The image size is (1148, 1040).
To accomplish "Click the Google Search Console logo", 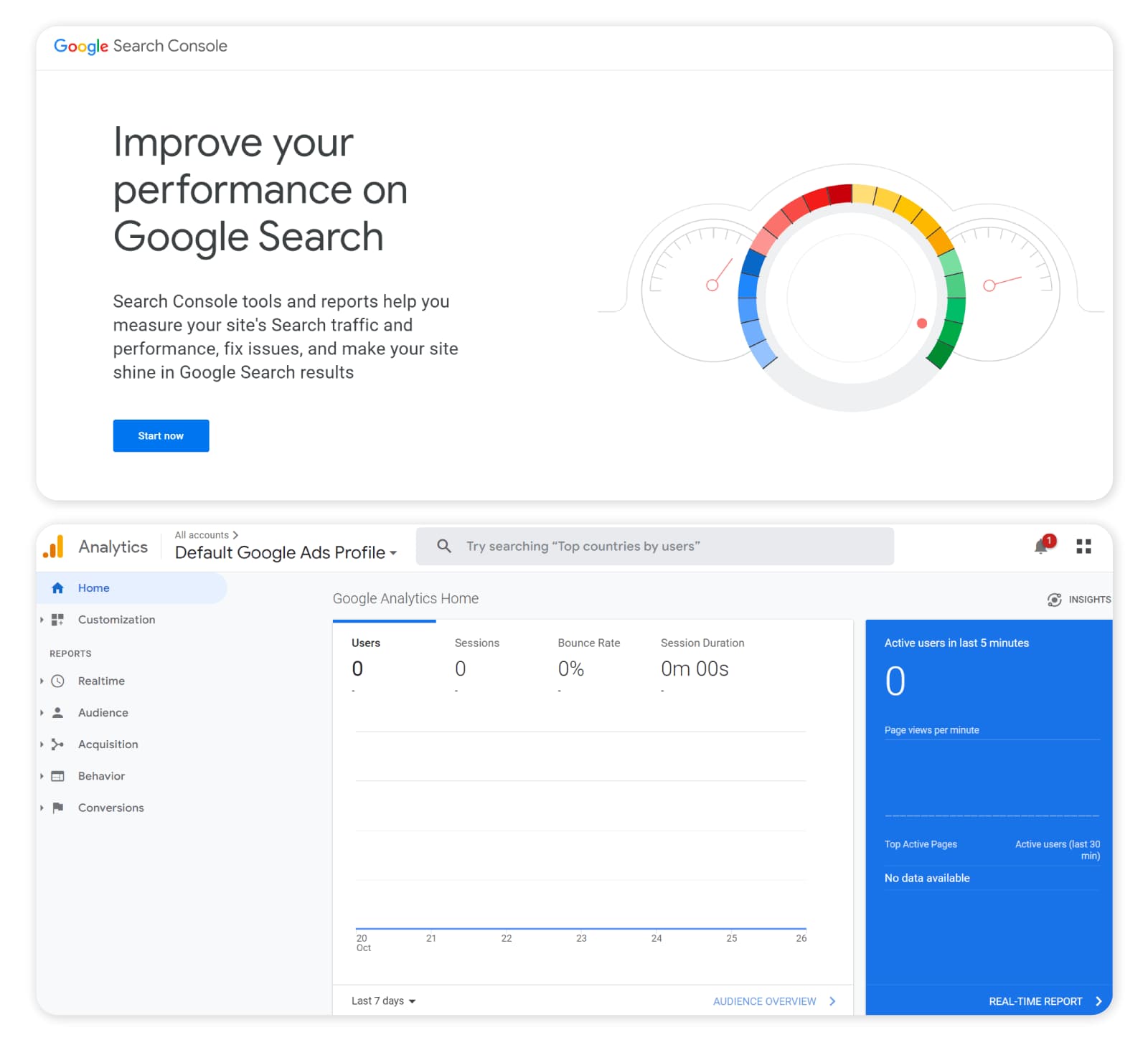I will 141,46.
